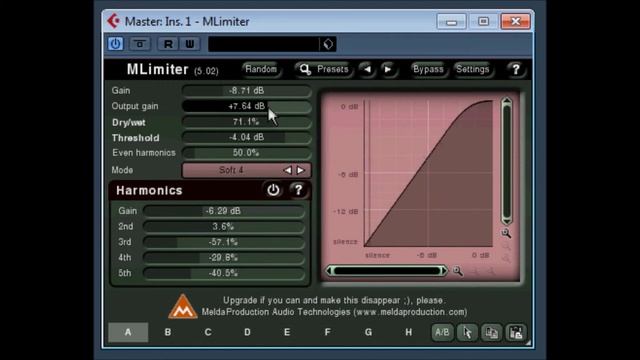This screenshot has width=640, height=360.
Task: Click horizontal scrollbar left handle
Action: 329,271
